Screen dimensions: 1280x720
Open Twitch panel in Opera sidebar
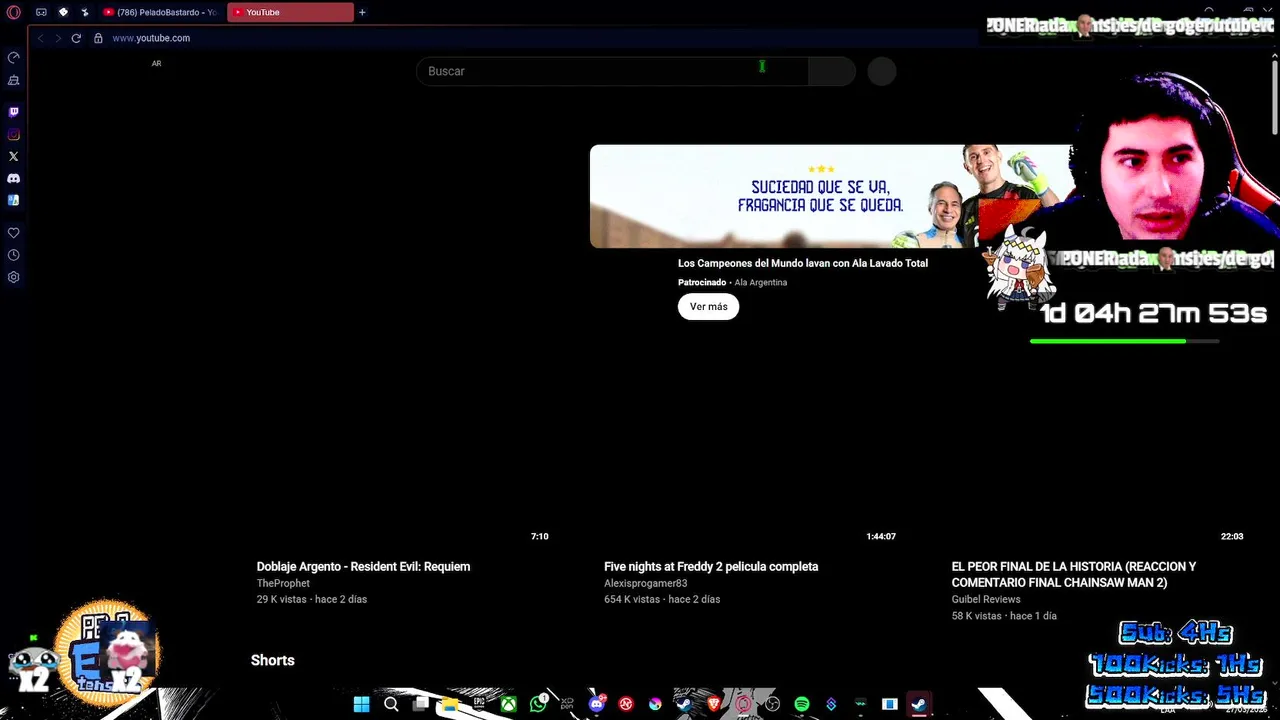click(x=14, y=112)
